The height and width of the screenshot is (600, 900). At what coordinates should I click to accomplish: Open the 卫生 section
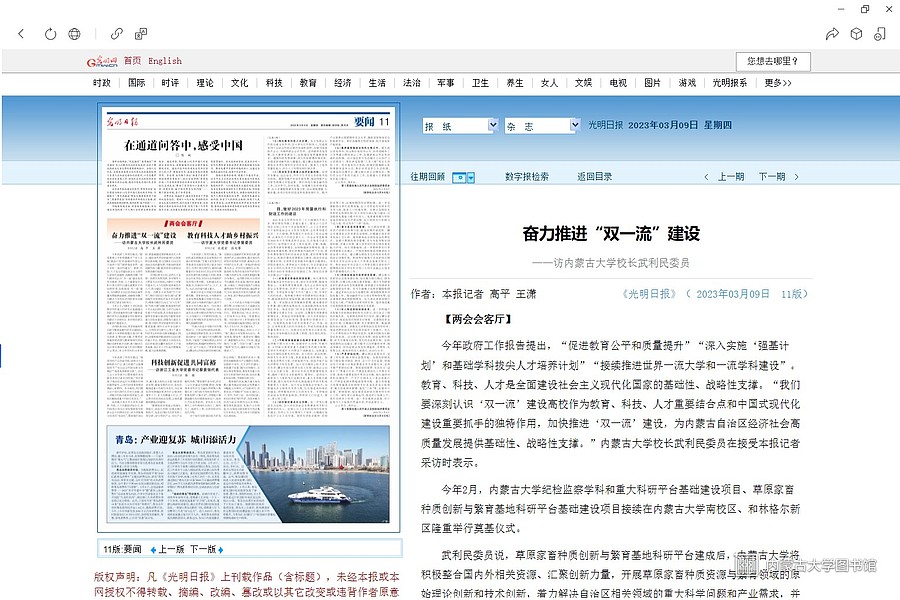tap(480, 83)
